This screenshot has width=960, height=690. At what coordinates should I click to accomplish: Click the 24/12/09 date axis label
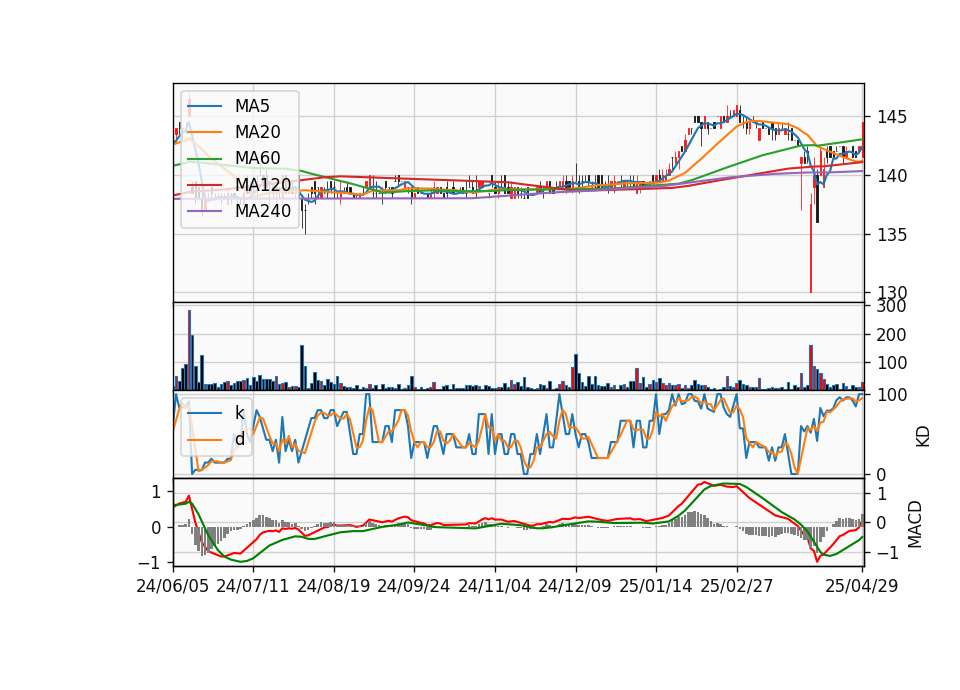[575, 586]
